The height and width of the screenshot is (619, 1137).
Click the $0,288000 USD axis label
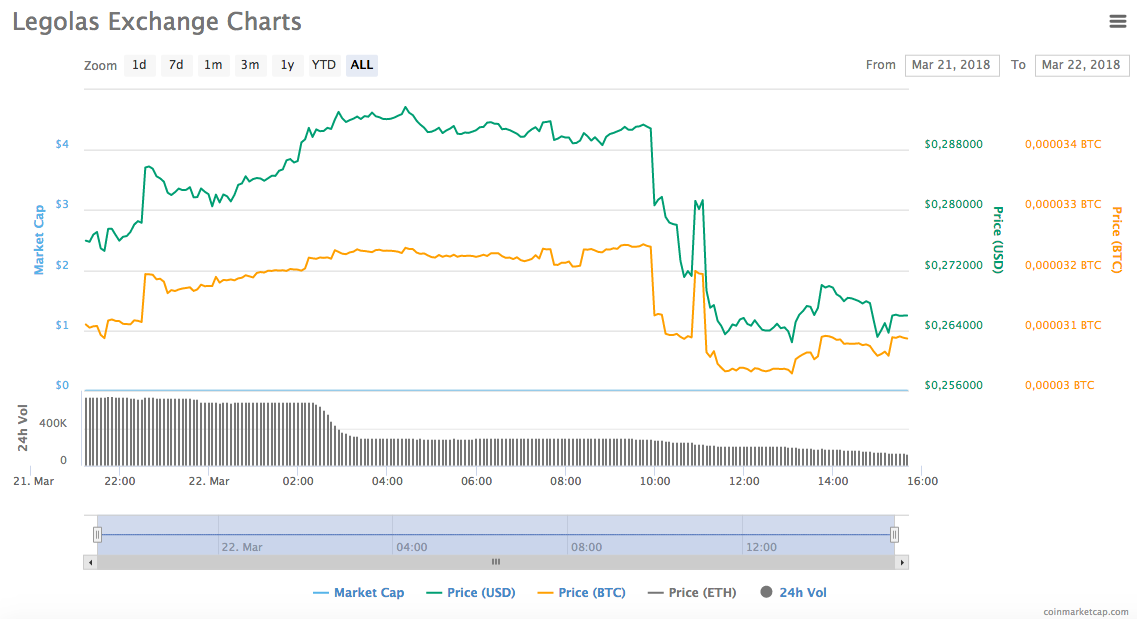[x=954, y=144]
